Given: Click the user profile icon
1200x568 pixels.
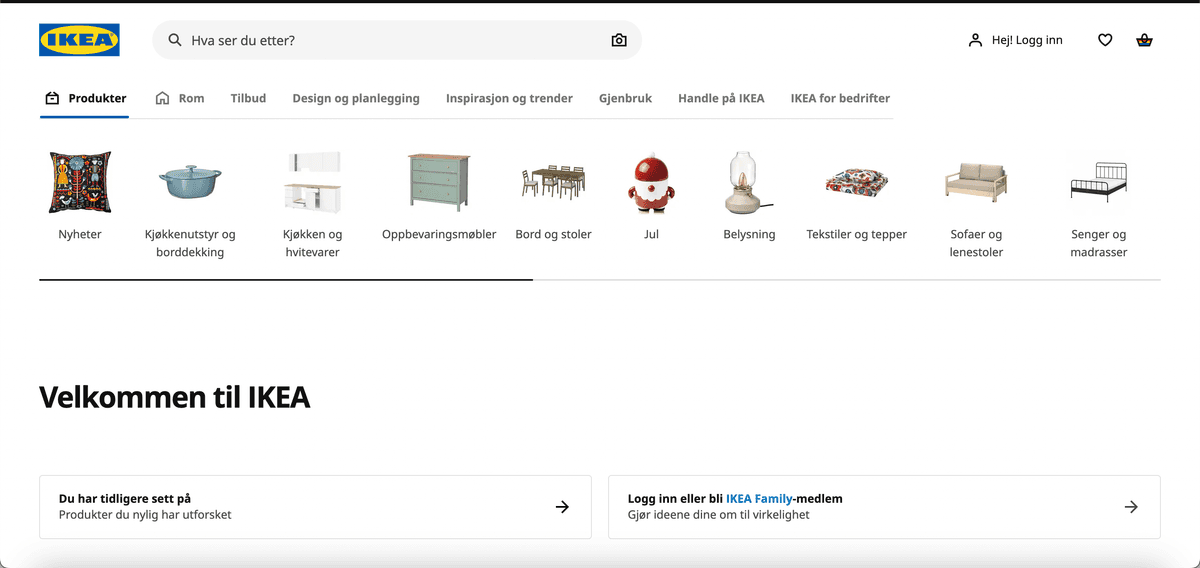Looking at the screenshot, I should (x=975, y=40).
